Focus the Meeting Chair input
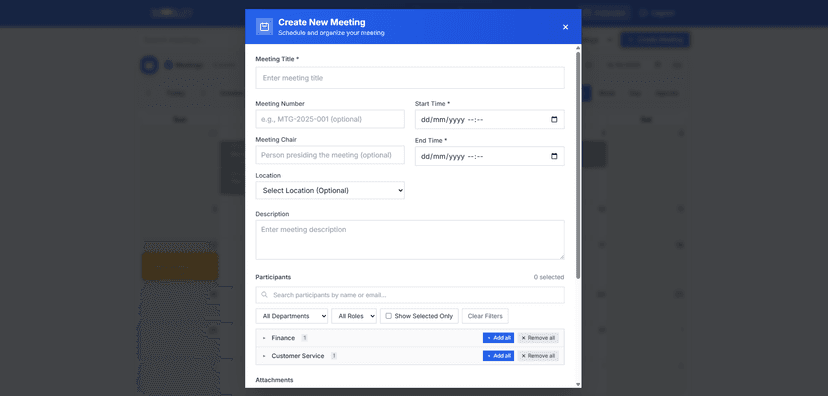Screen dimensions: 828x396 pos(330,155)
